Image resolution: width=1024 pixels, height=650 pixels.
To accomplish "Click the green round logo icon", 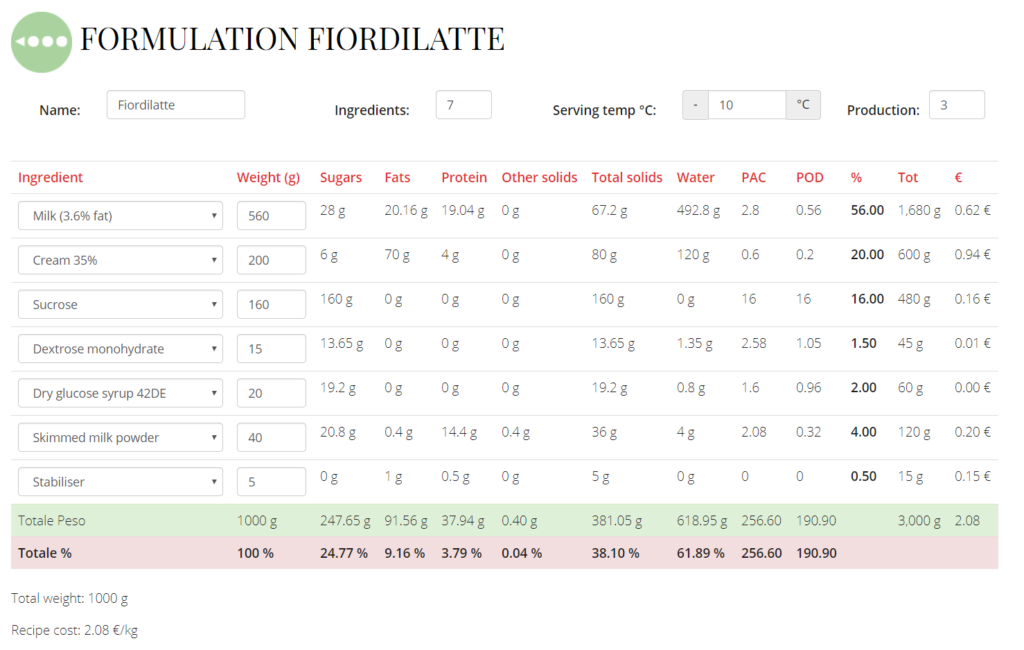I will click(41, 42).
